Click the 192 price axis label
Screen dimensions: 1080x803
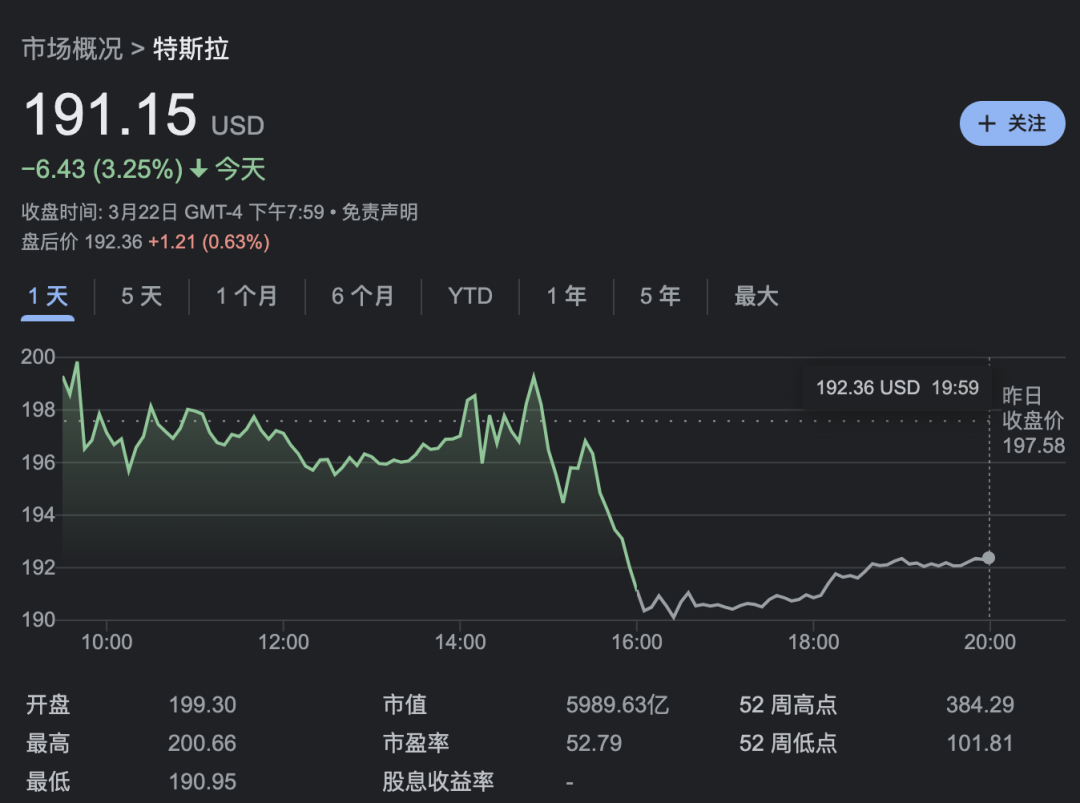[x=38, y=567]
